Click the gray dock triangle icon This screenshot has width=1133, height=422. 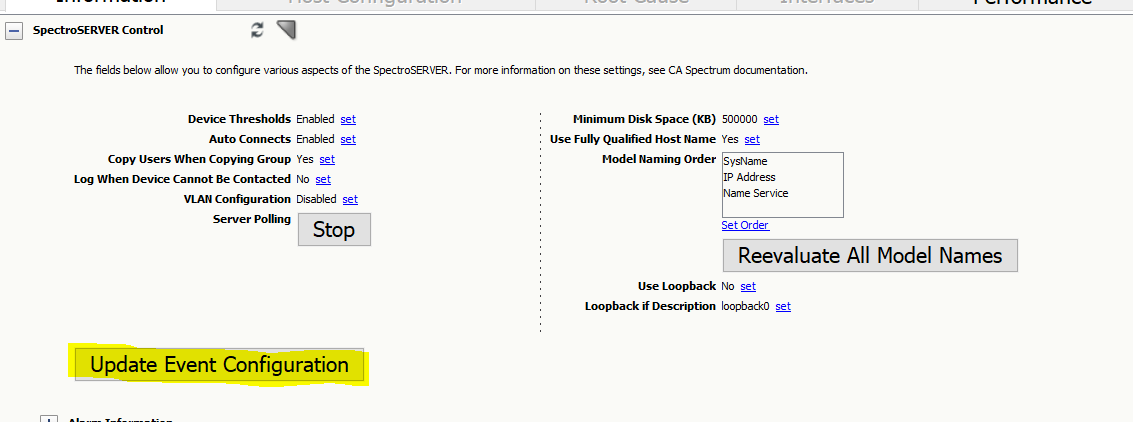[287, 30]
